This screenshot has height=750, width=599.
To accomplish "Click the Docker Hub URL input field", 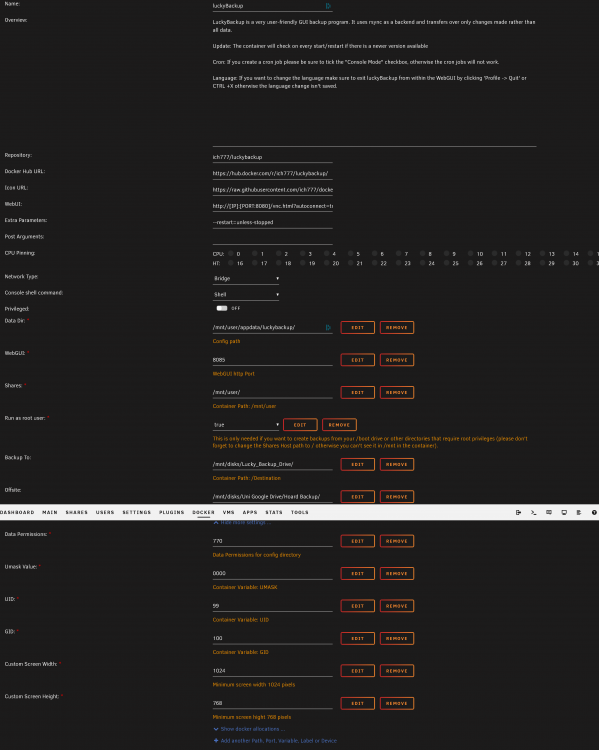I will pos(272,173).
